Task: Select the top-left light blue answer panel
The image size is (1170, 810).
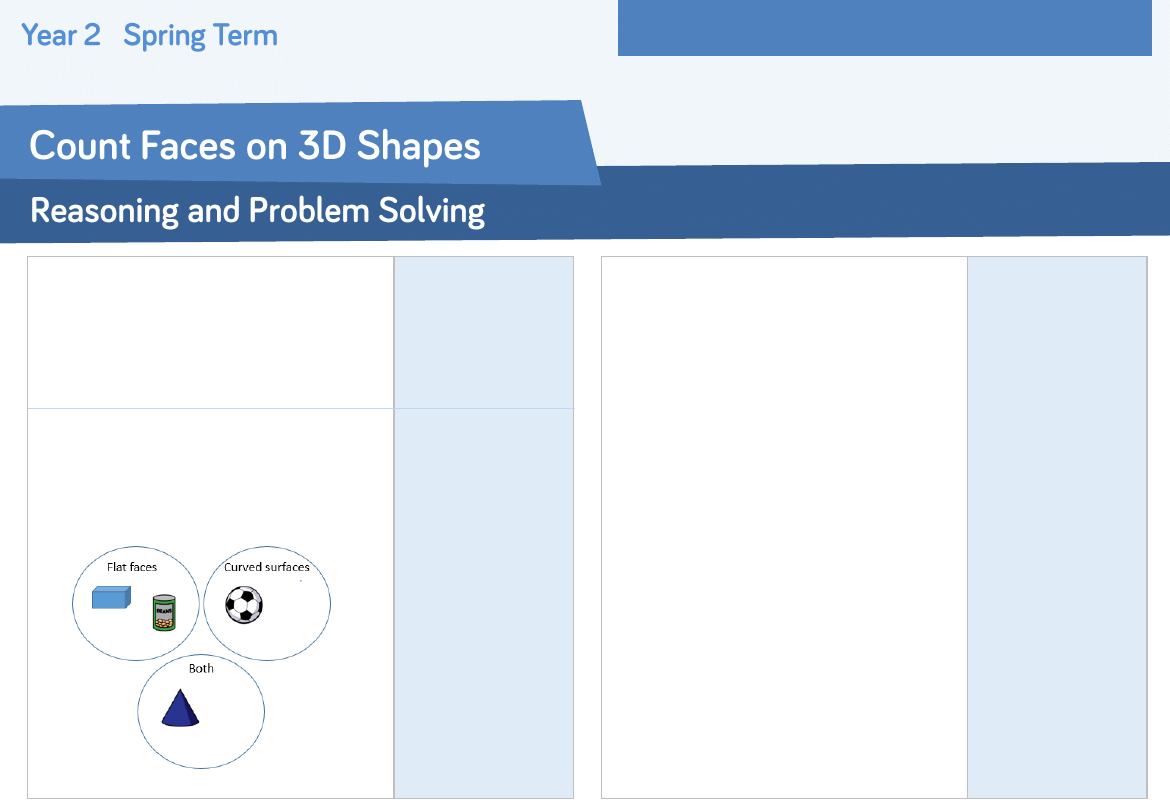Action: (x=484, y=332)
